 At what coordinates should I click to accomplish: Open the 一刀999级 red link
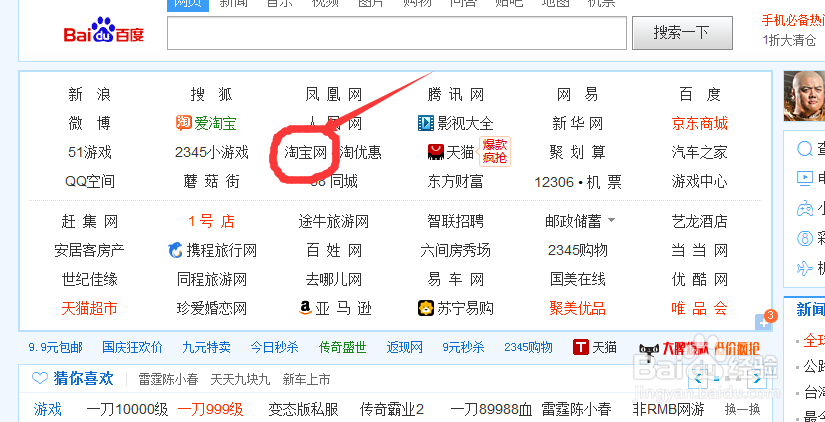coord(210,409)
